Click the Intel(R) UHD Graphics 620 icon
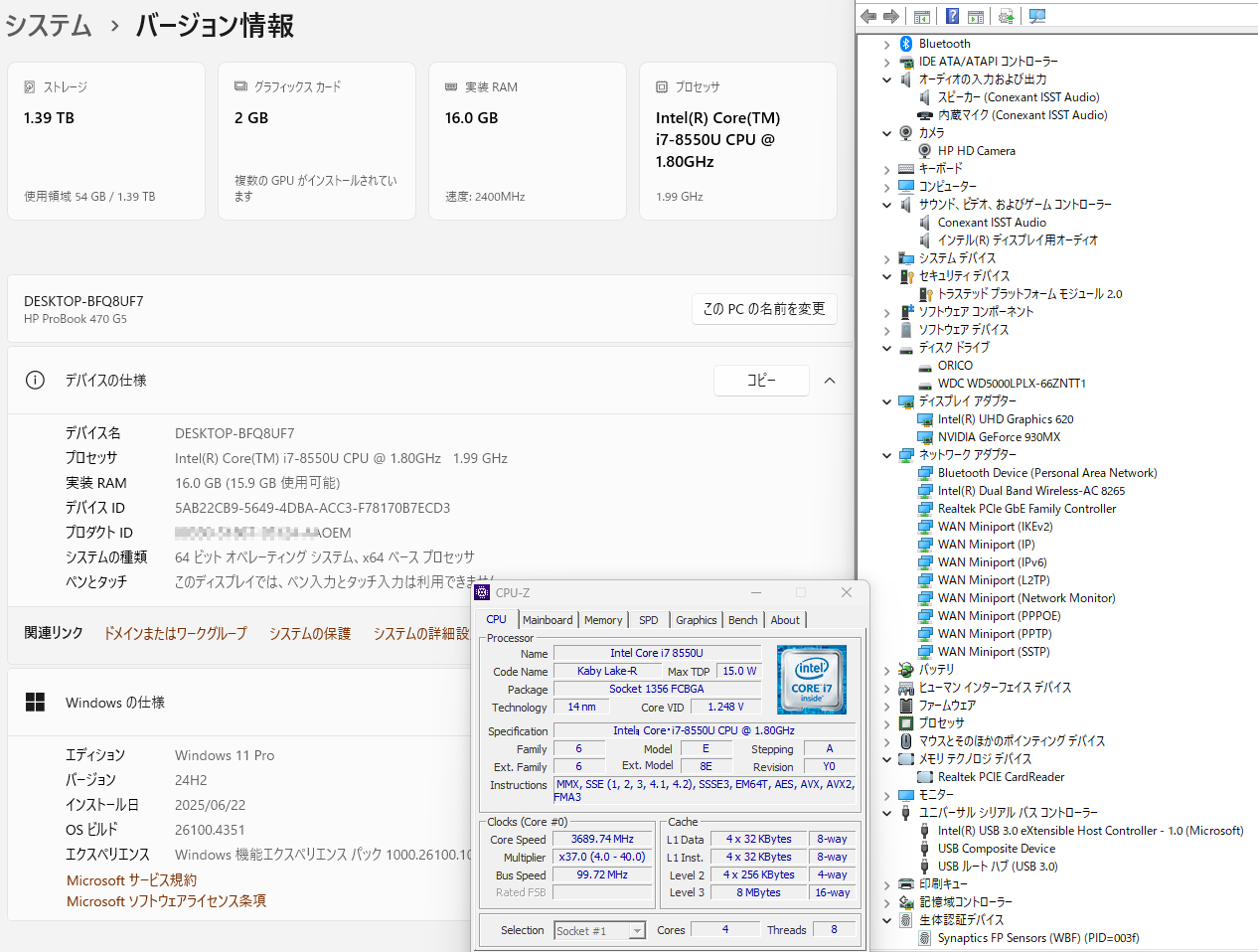The height and width of the screenshot is (952, 1258). (925, 419)
